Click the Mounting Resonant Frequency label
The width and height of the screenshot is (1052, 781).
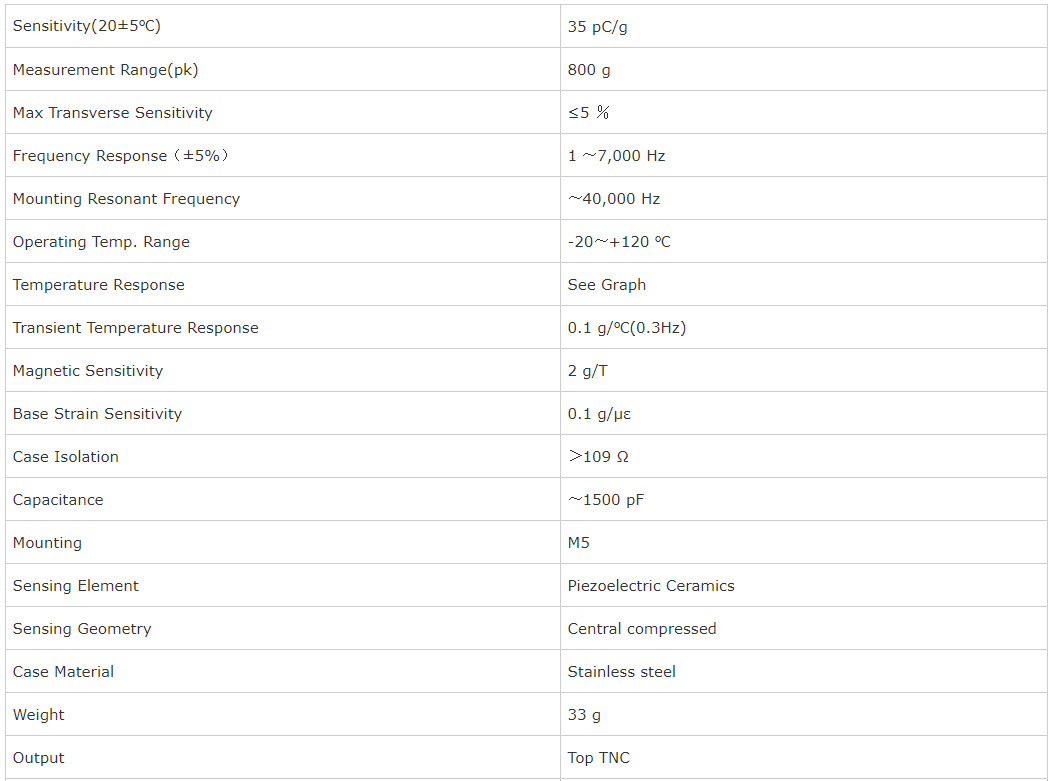click(126, 199)
